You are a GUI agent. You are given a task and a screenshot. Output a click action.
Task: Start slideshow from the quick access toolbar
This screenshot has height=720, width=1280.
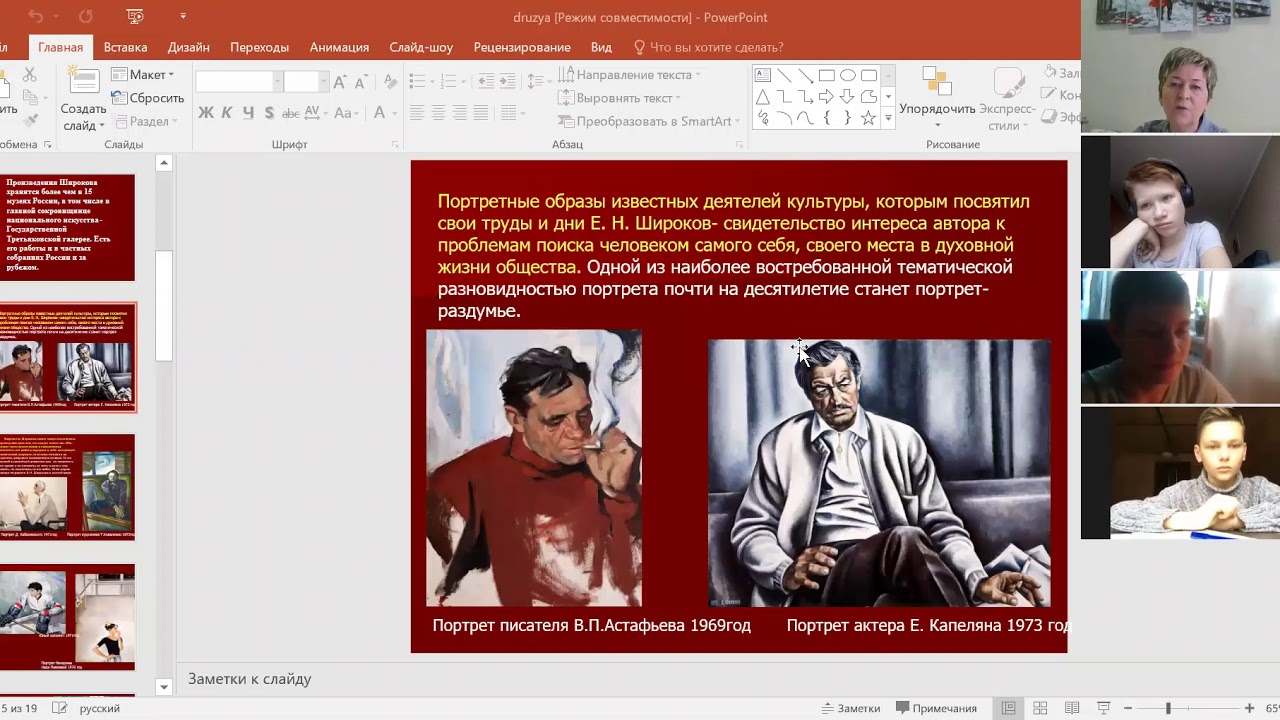point(136,16)
